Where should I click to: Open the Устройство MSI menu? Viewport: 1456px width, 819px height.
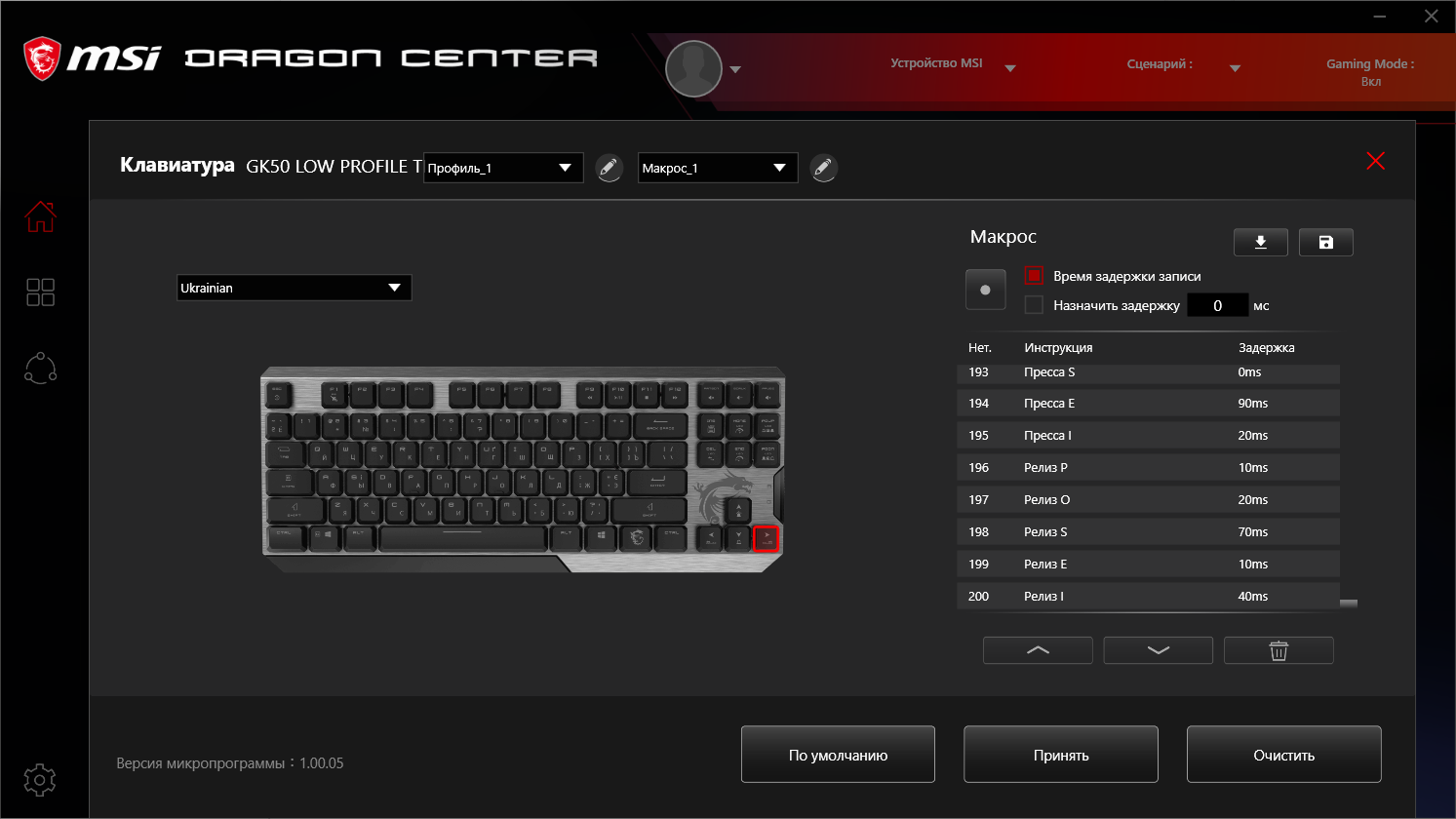click(952, 64)
